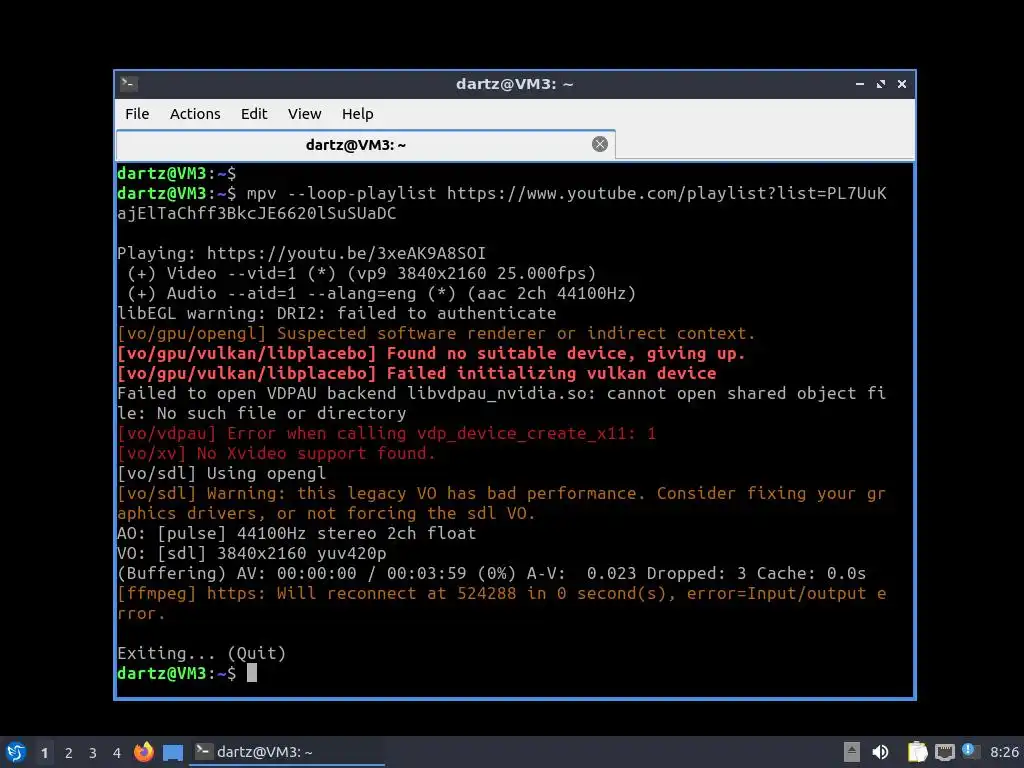
Task: Open the volume control tray icon
Action: click(x=880, y=752)
